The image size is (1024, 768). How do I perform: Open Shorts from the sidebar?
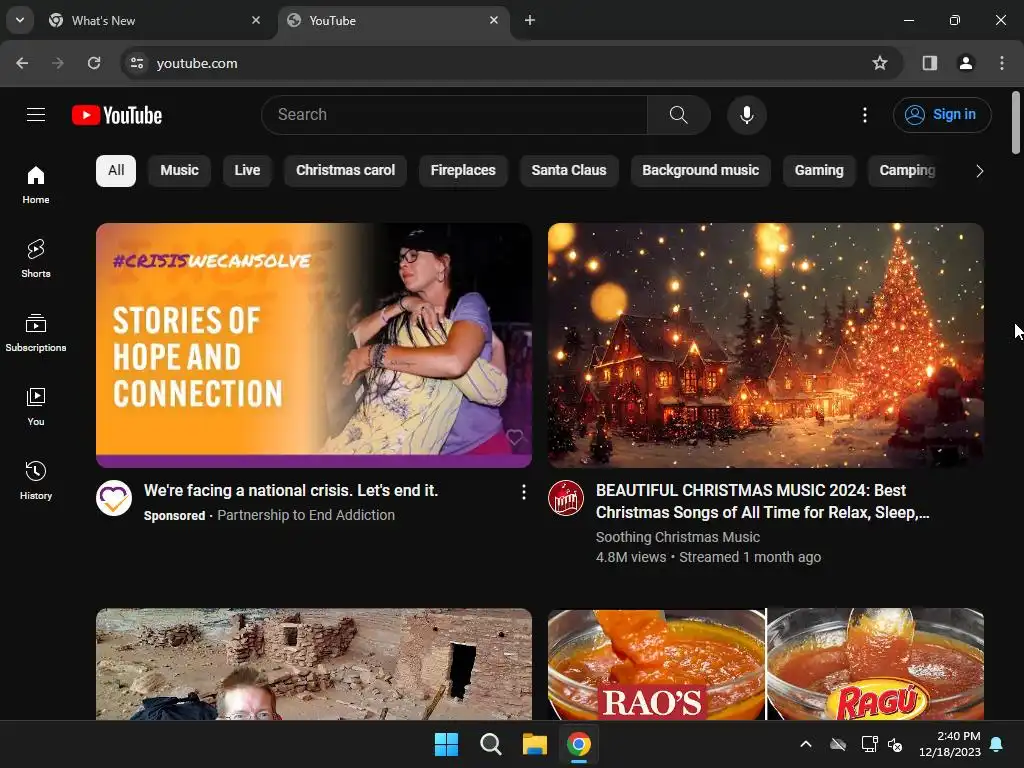36,259
